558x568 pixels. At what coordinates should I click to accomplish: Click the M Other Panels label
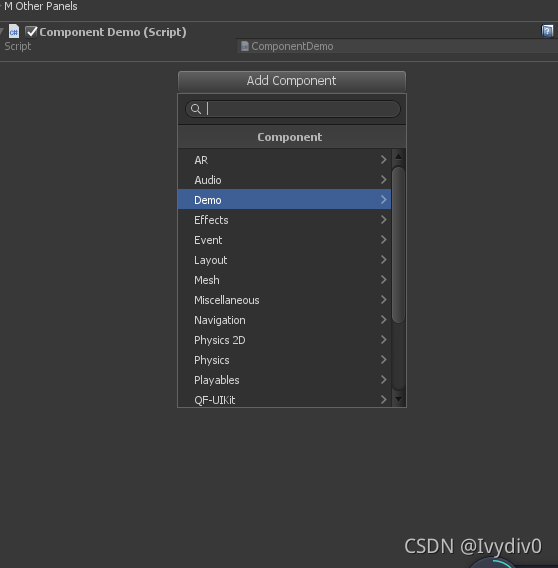pos(41,6)
